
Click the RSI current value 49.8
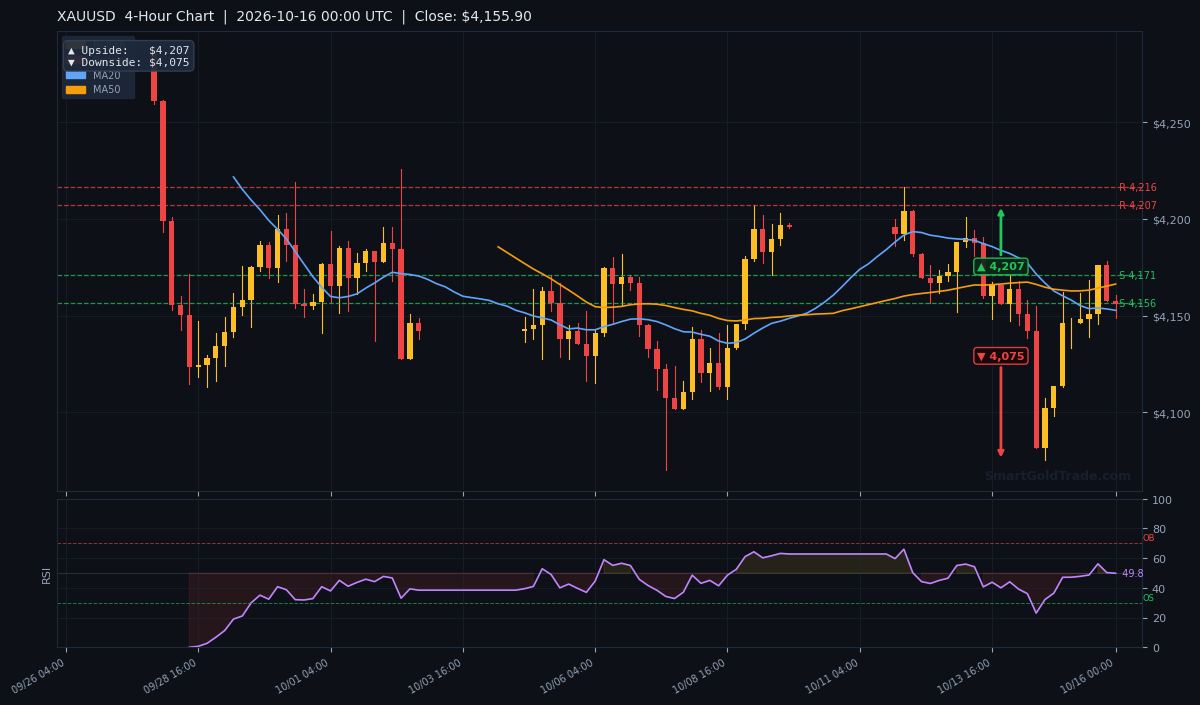(x=1133, y=574)
